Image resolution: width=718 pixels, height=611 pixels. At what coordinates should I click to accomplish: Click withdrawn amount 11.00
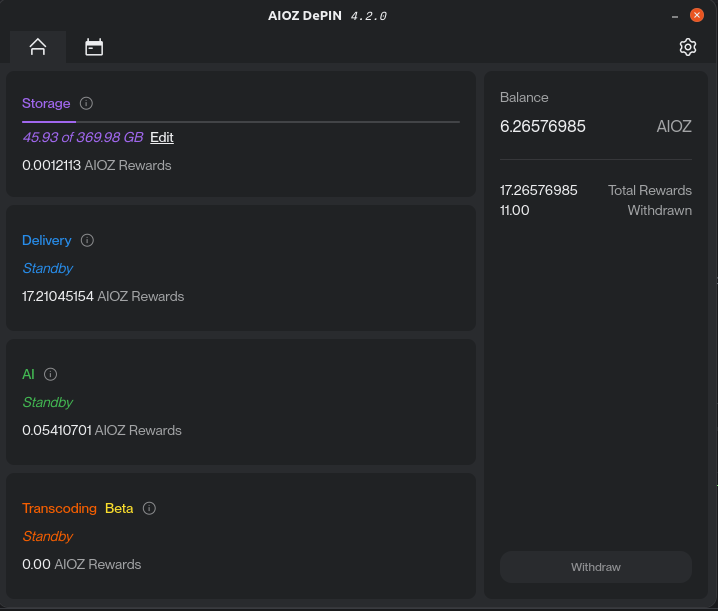(515, 211)
